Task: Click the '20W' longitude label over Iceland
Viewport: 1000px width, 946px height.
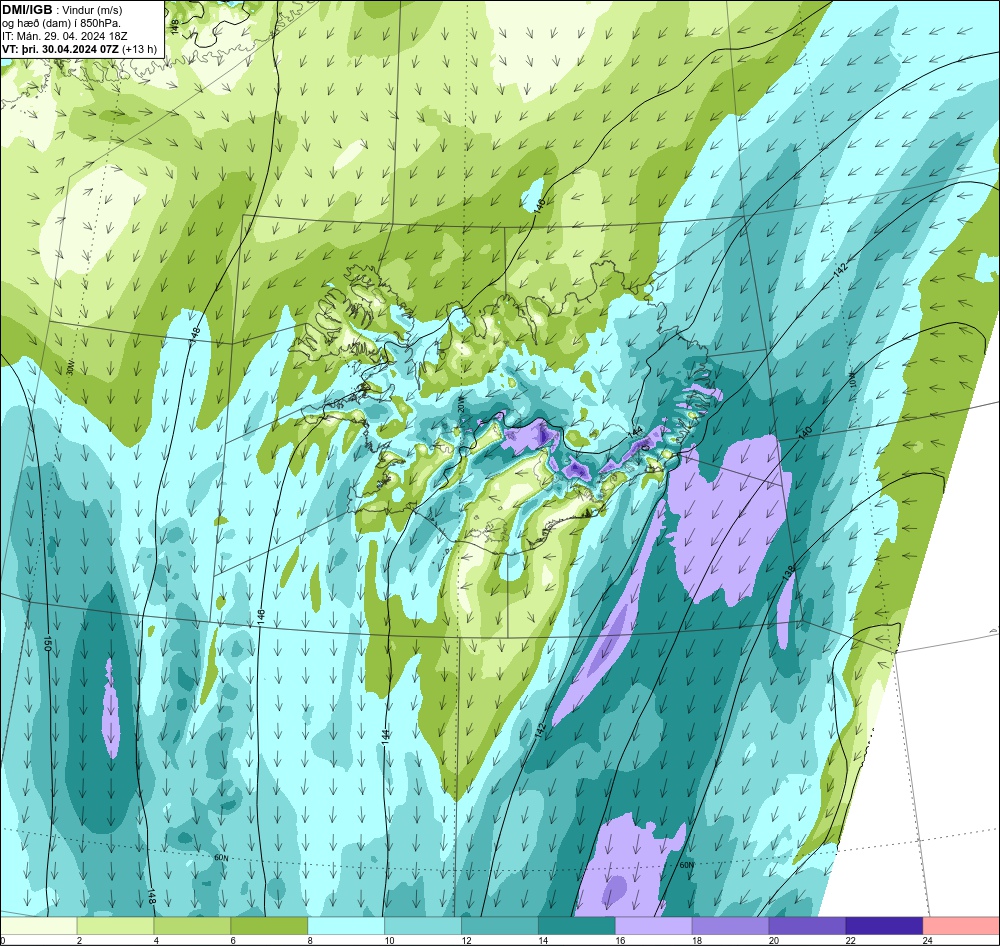Action: [x=462, y=404]
